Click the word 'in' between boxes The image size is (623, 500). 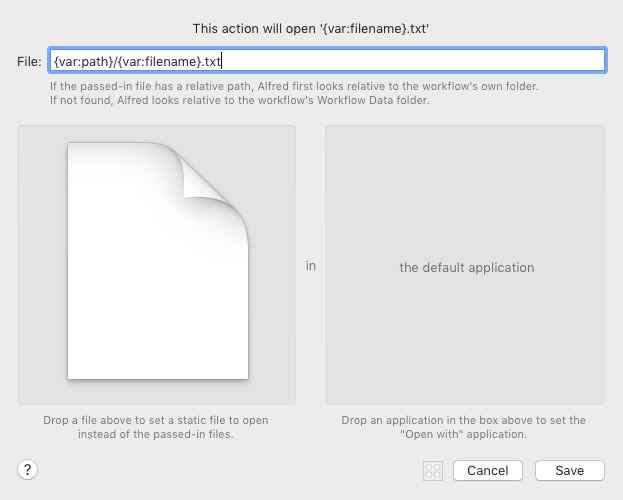(x=311, y=266)
